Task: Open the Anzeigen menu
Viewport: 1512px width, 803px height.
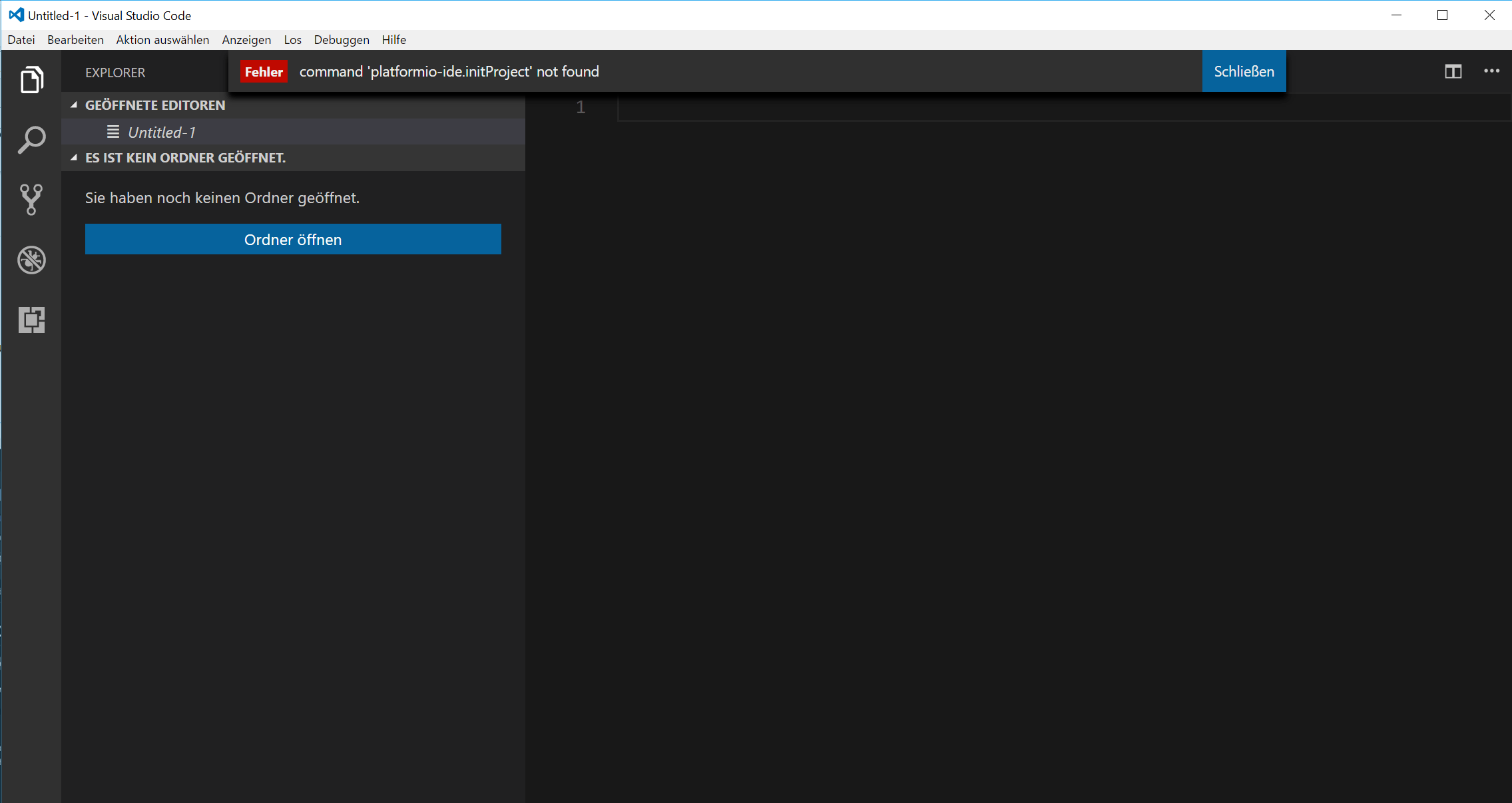Action: [x=246, y=40]
